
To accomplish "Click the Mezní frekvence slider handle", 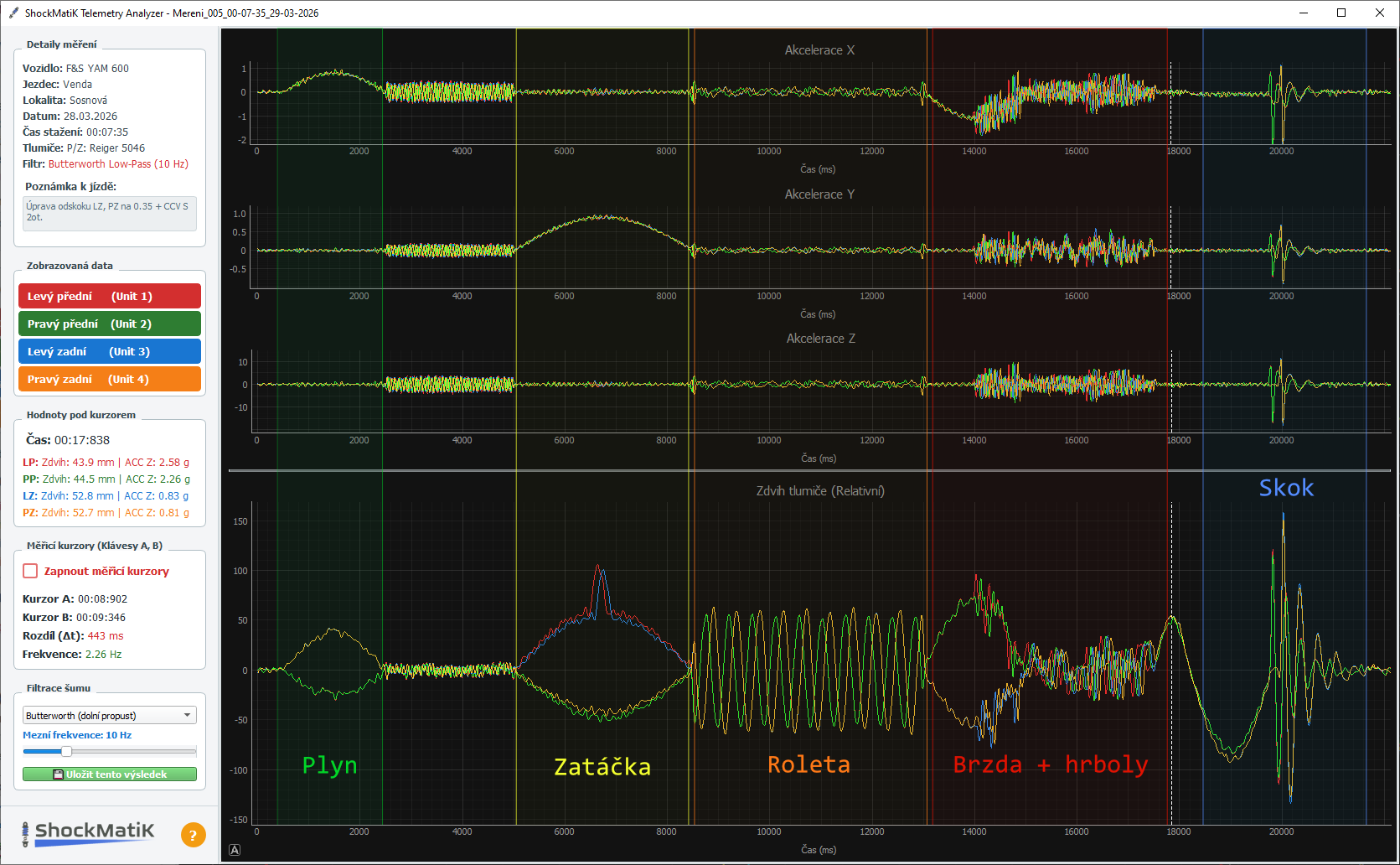I will [x=65, y=751].
